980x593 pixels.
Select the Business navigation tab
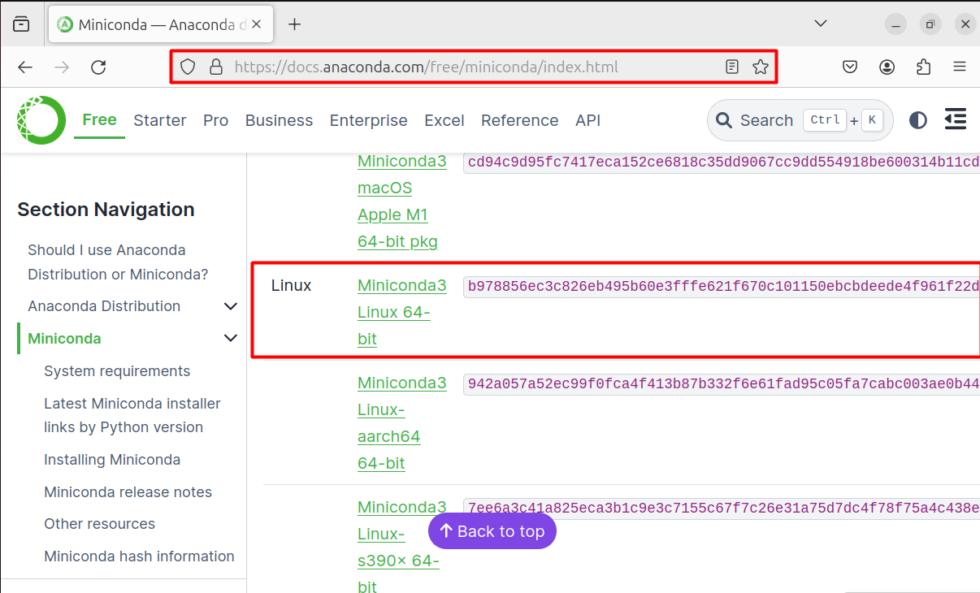[x=279, y=120]
